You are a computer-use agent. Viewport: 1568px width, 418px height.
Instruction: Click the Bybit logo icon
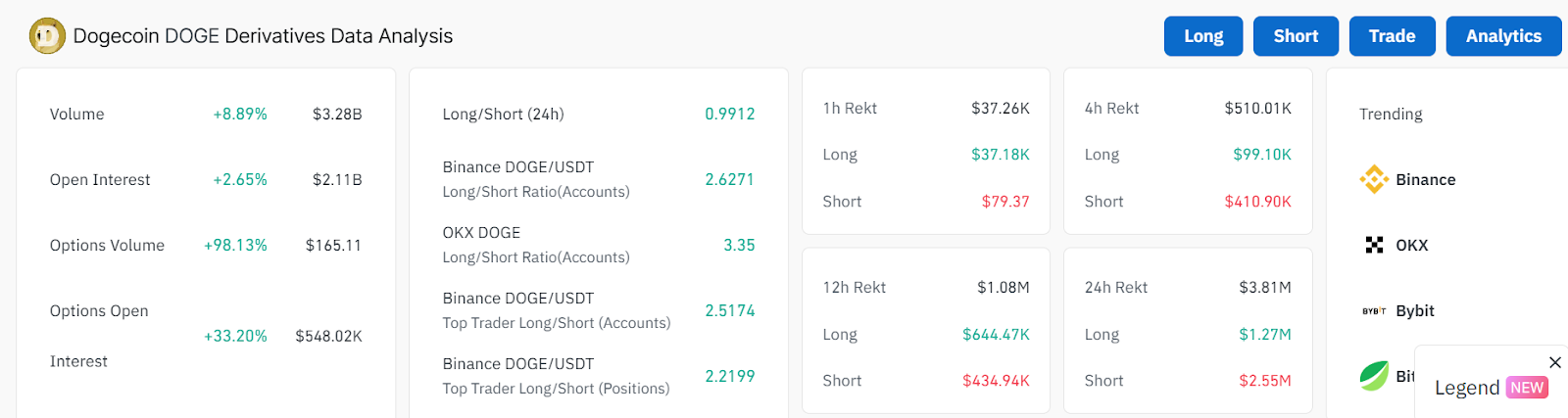coord(1374,310)
